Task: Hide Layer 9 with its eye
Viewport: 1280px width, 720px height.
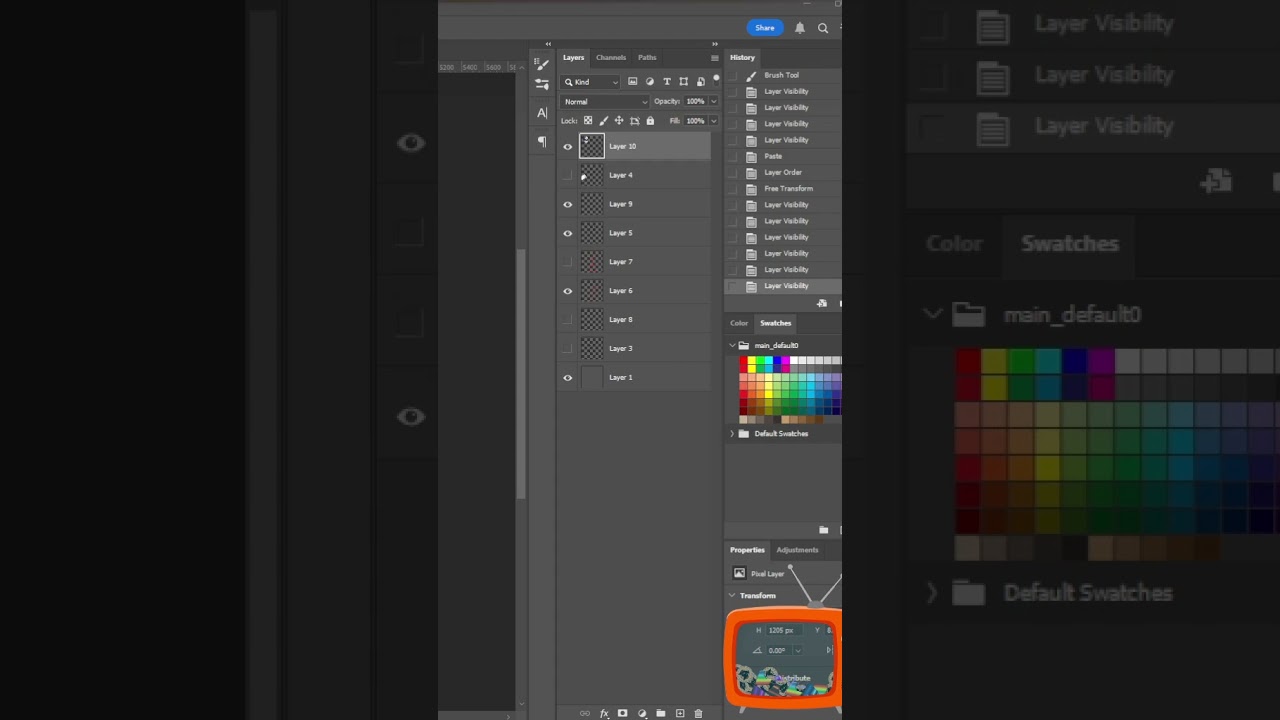Action: click(x=568, y=205)
